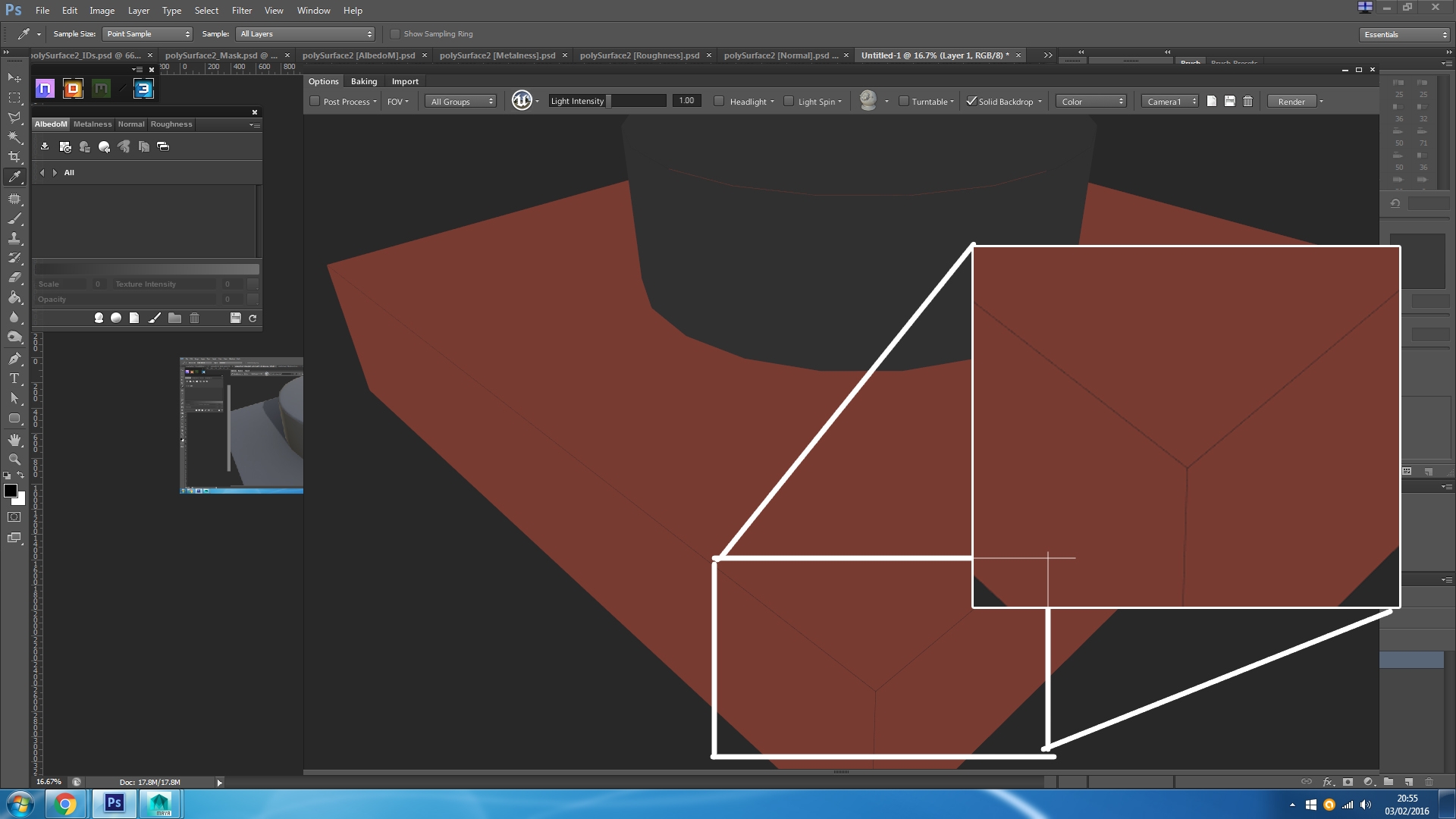Launch the orange DDO plugin icon

(73, 89)
